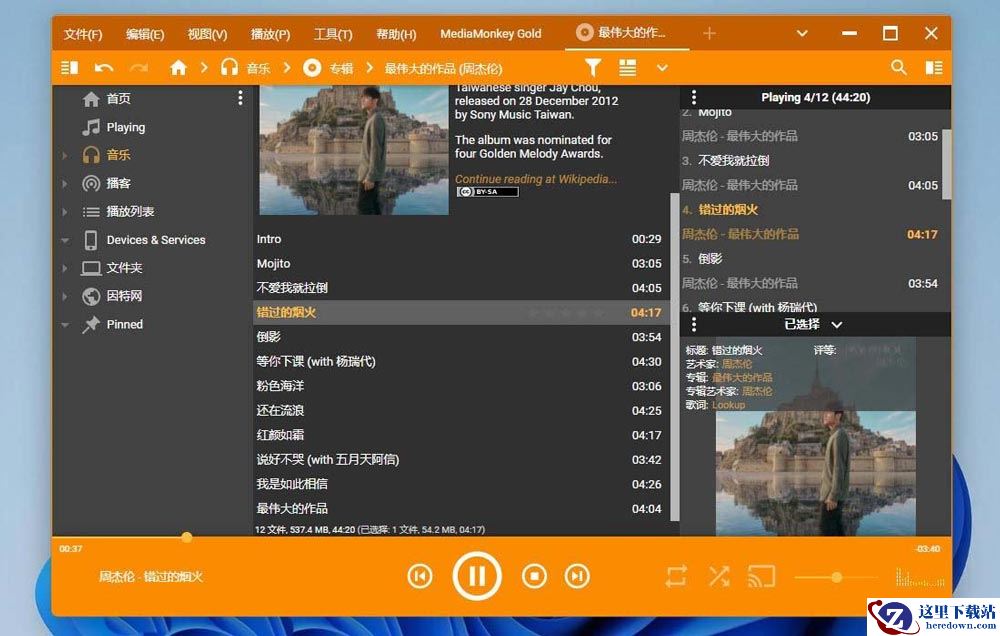Pause the currently playing song

click(x=477, y=576)
